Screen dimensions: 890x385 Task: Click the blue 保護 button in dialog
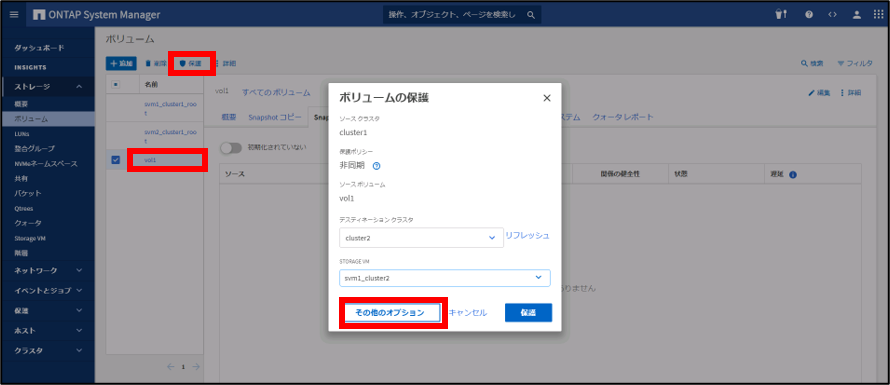pyautogui.click(x=528, y=313)
